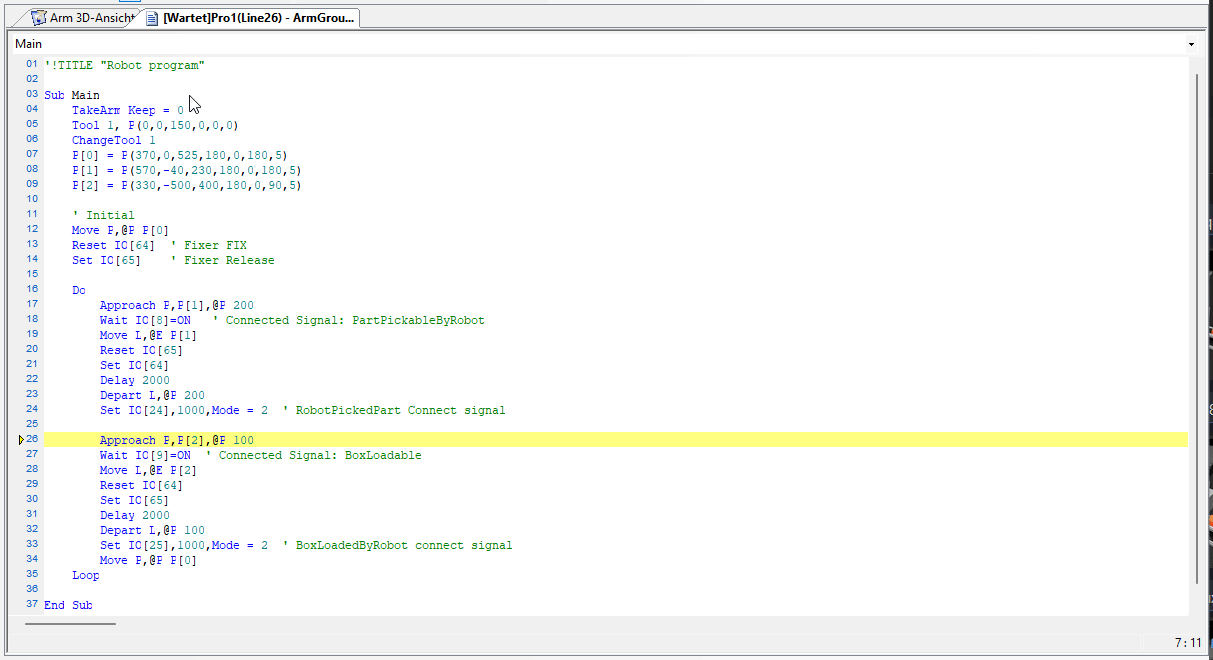The height and width of the screenshot is (660, 1213).
Task: Click the cursor position indicator in status bar
Action: click(1187, 642)
